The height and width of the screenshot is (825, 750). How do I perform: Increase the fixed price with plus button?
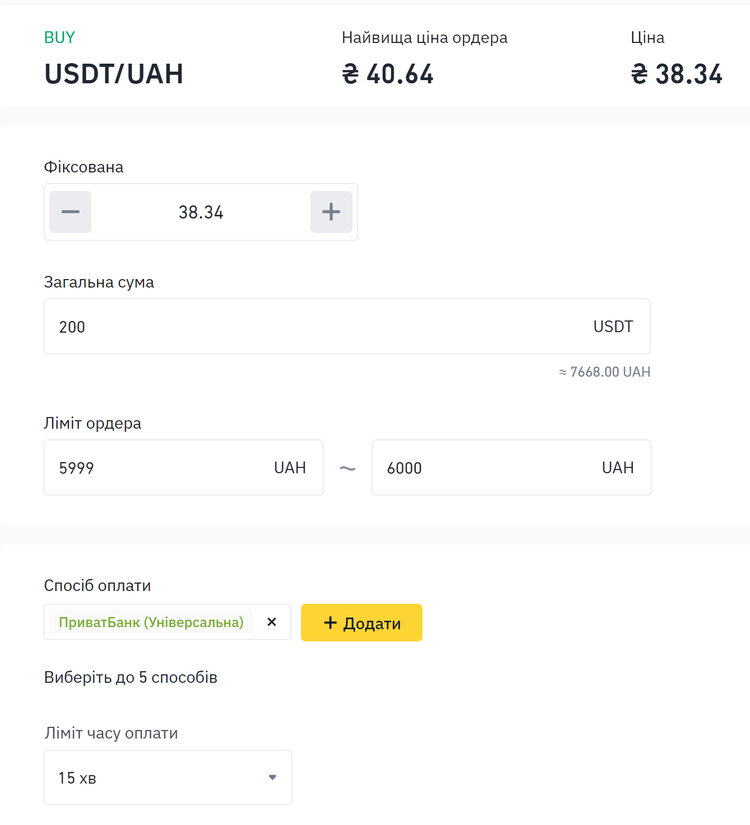point(331,212)
